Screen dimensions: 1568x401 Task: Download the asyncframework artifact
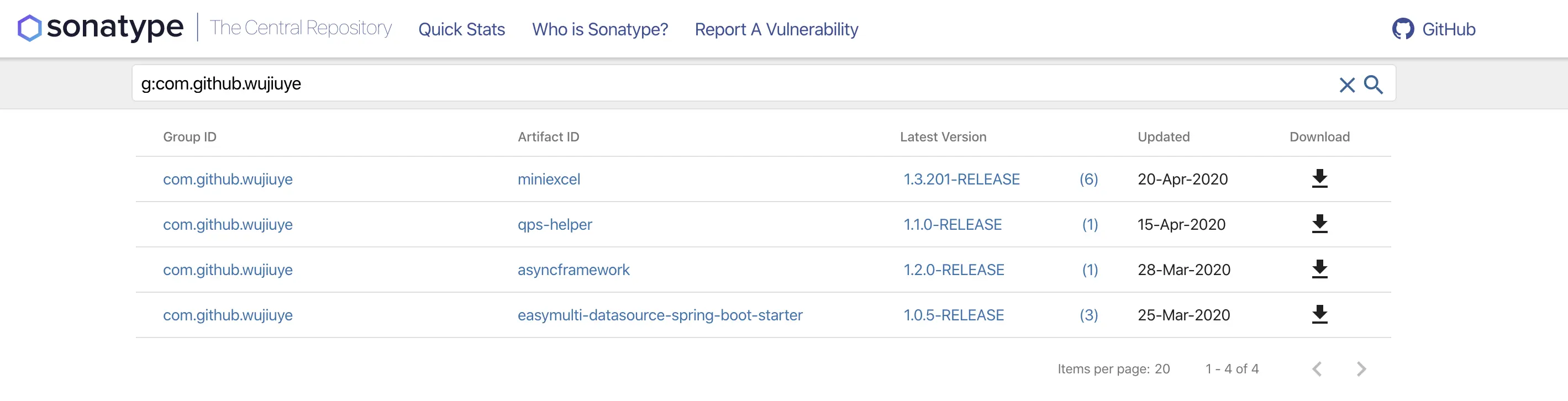click(x=1319, y=269)
